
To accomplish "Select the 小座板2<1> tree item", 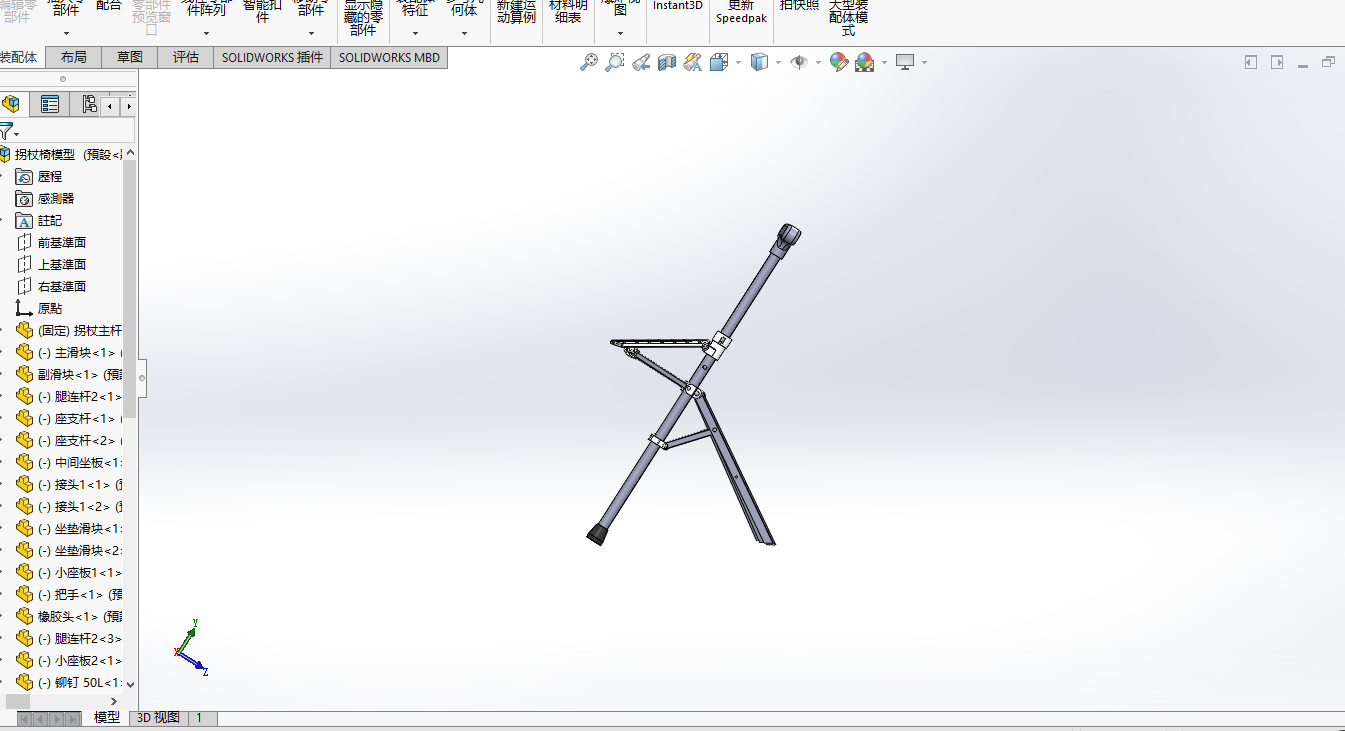I will (x=79, y=660).
